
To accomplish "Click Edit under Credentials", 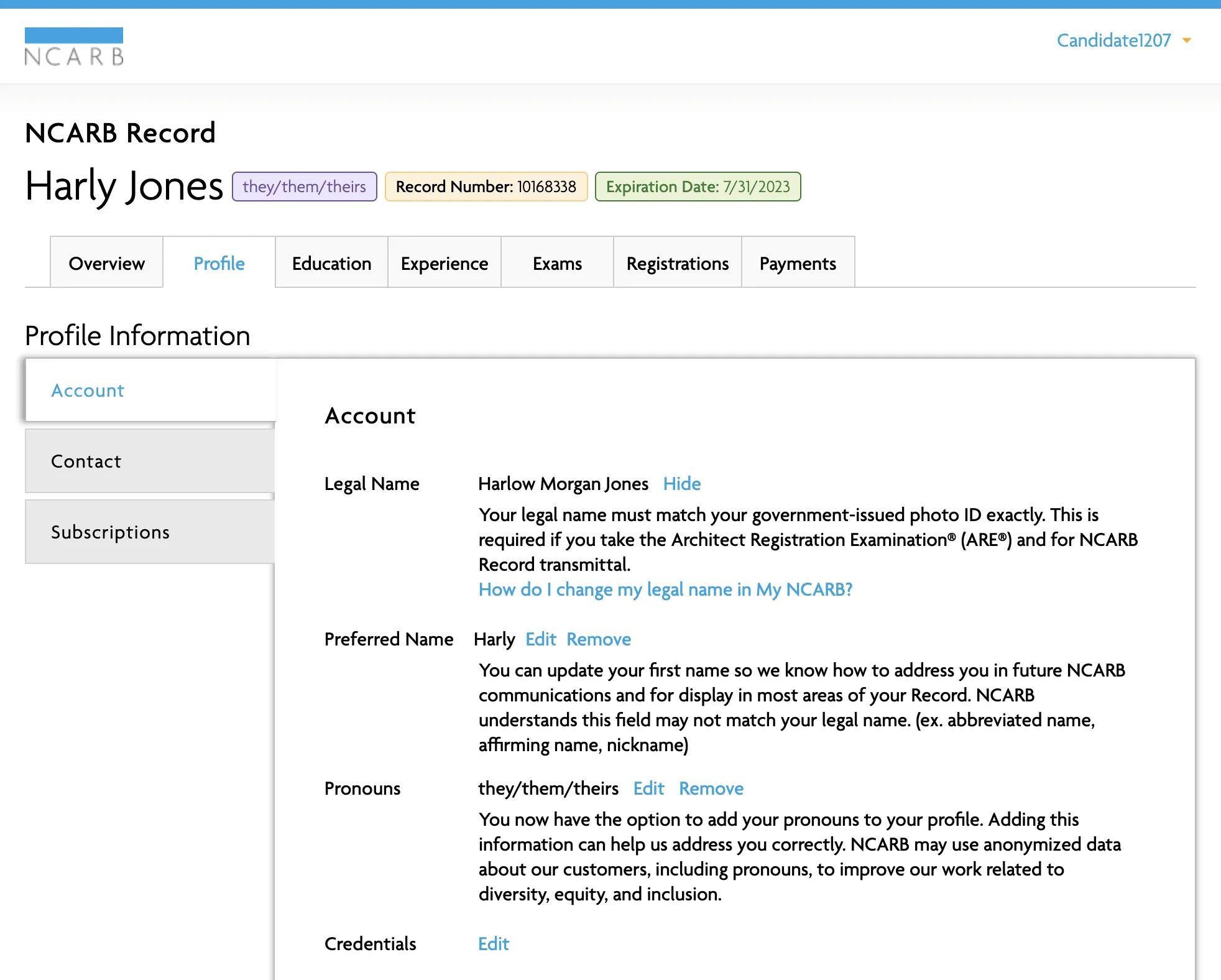I will (492, 943).
